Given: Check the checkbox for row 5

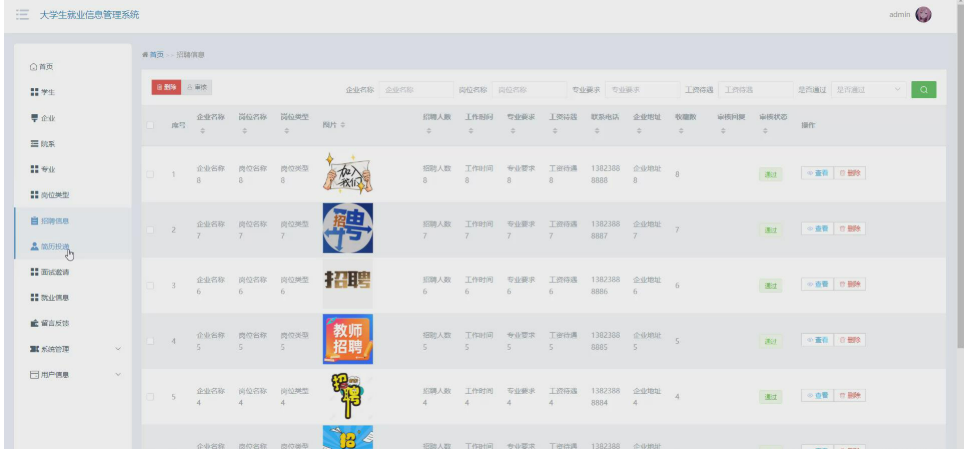Looking at the screenshot, I should pos(150,397).
